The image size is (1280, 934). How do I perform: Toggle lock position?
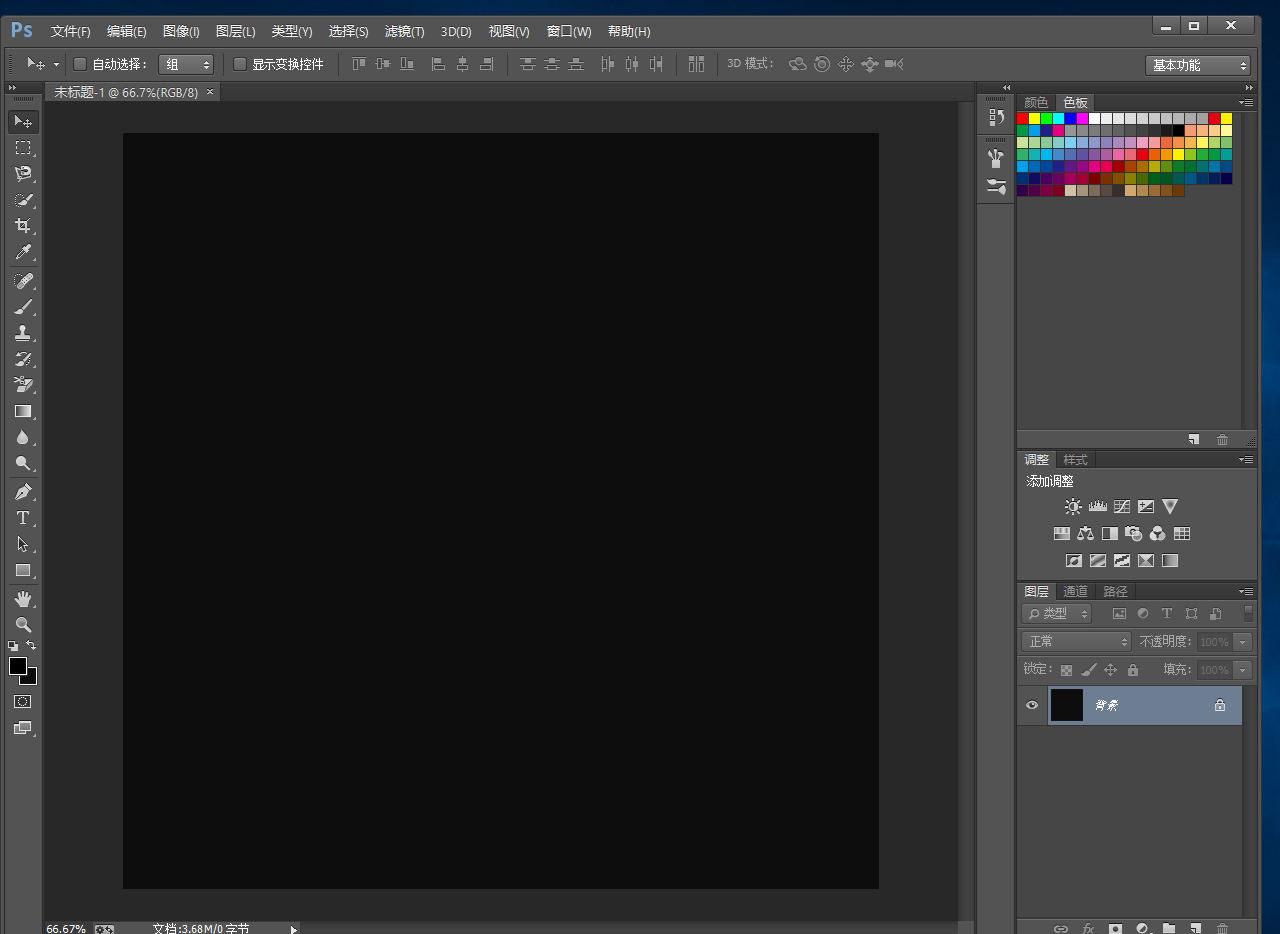[x=1110, y=670]
